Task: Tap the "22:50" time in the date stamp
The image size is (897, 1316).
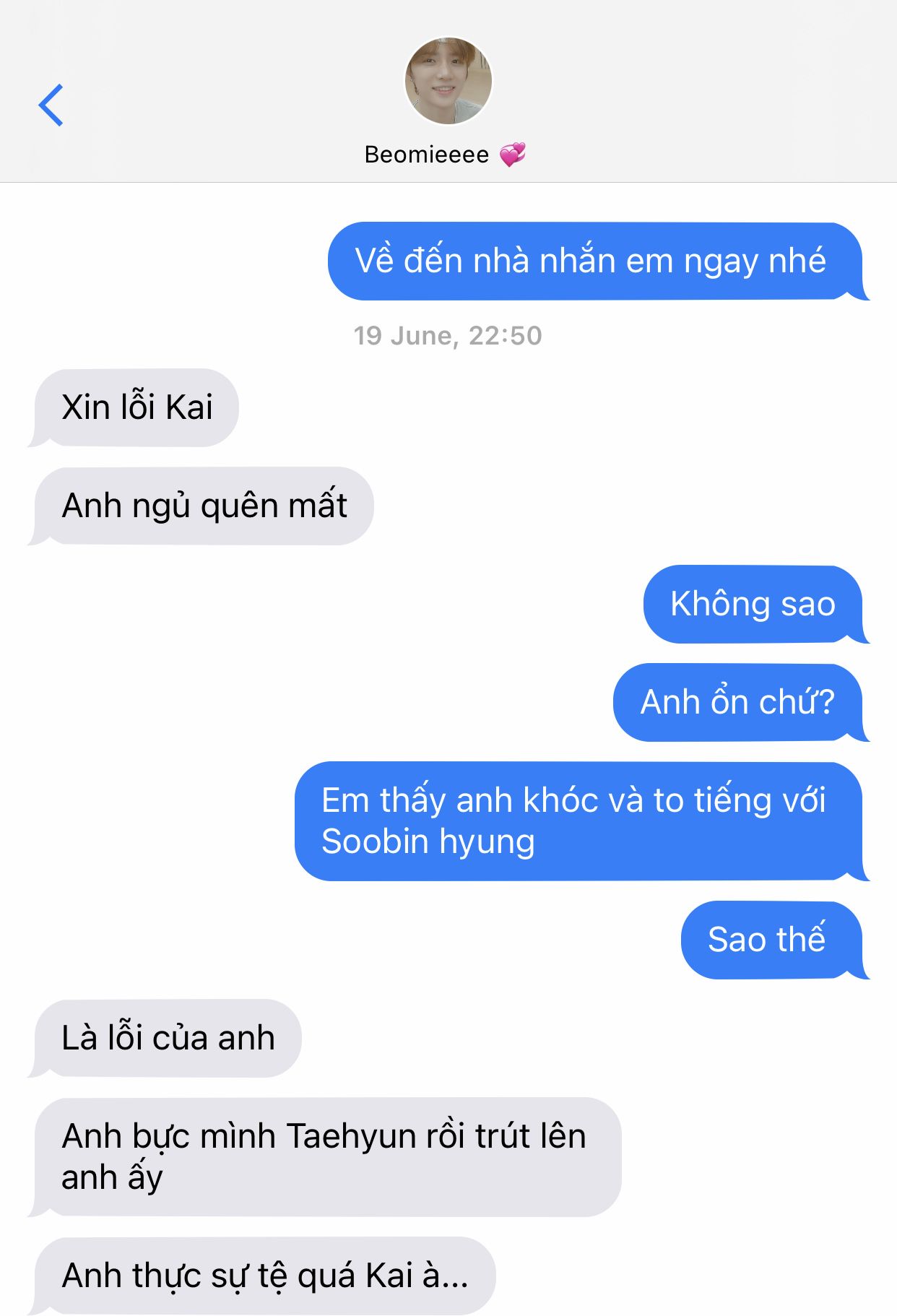Action: coord(505,336)
